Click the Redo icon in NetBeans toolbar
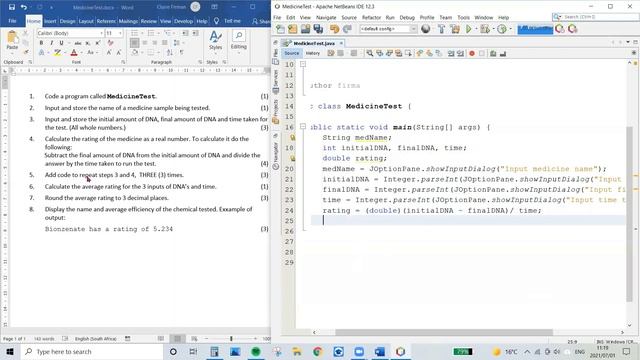The height and width of the screenshot is (360, 640). (x=347, y=29)
